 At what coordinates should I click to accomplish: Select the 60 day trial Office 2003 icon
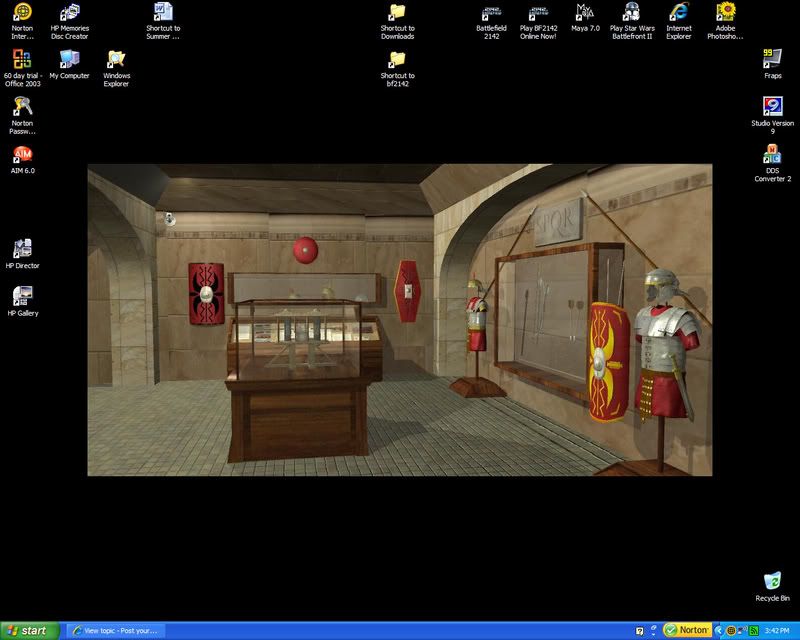pyautogui.click(x=22, y=68)
